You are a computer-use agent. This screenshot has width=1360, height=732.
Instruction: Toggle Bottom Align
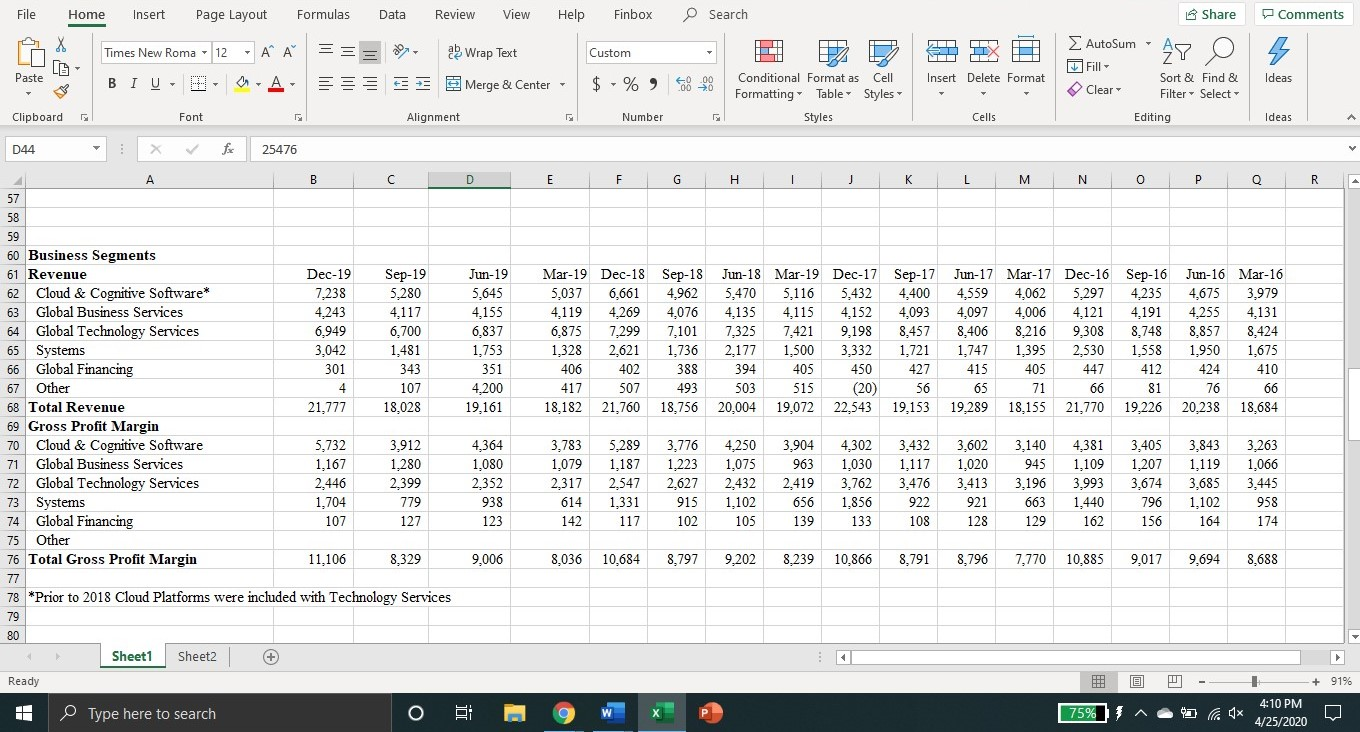pyautogui.click(x=370, y=52)
